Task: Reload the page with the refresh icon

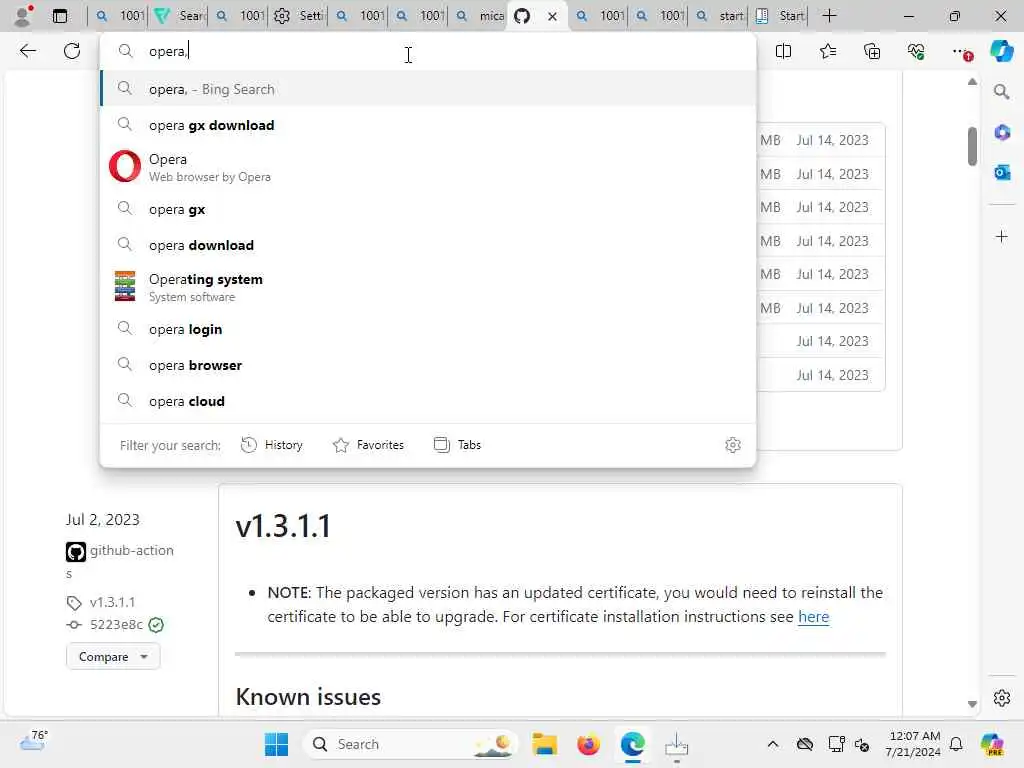Action: [72, 51]
